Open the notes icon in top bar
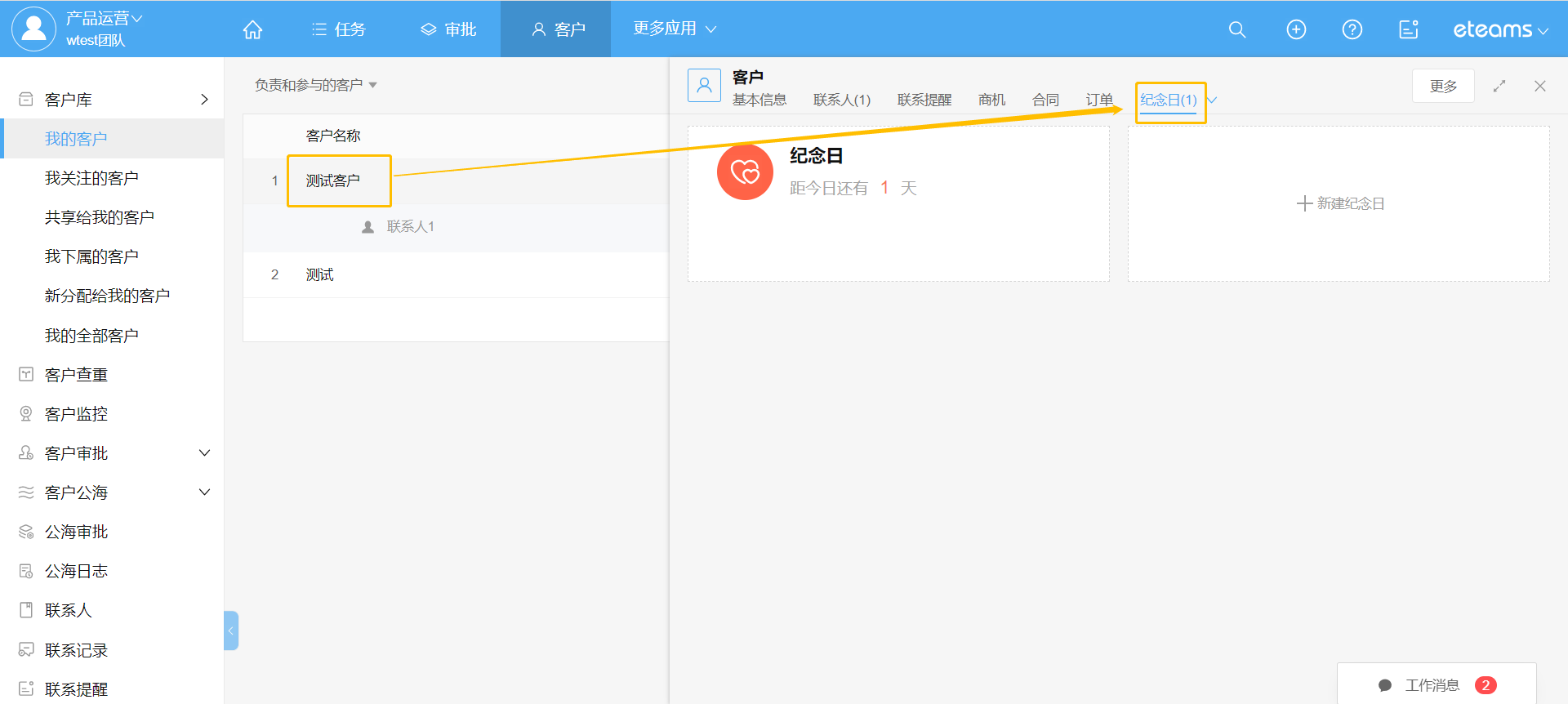Screen dimensions: 1568x704 (x=1408, y=29)
